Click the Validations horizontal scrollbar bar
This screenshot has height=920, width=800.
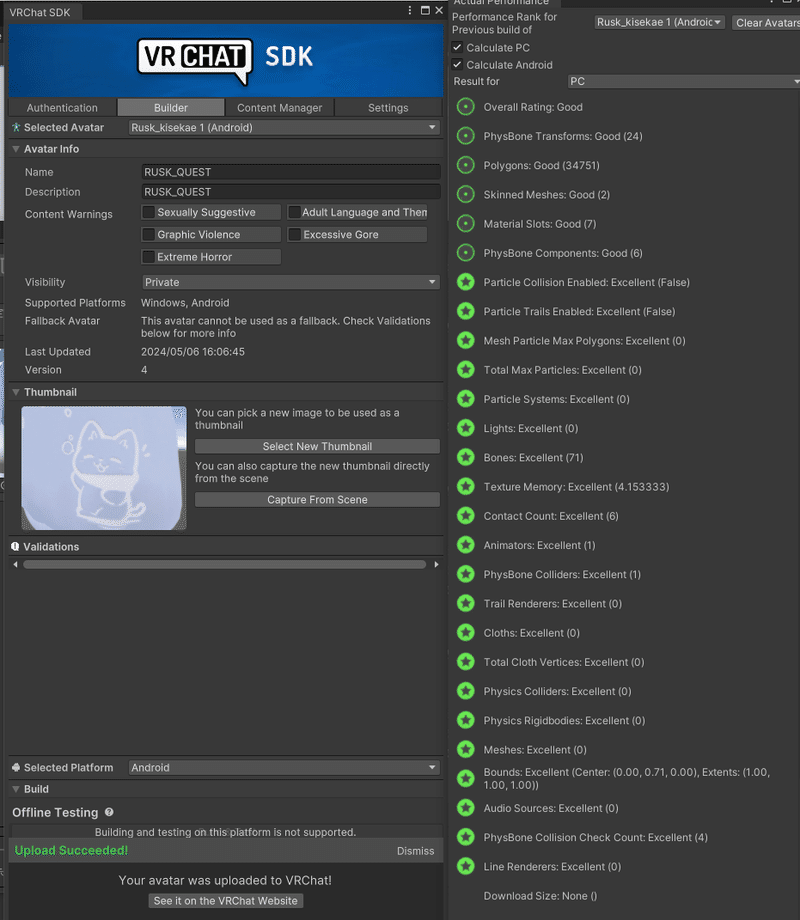pyautogui.click(x=225, y=564)
